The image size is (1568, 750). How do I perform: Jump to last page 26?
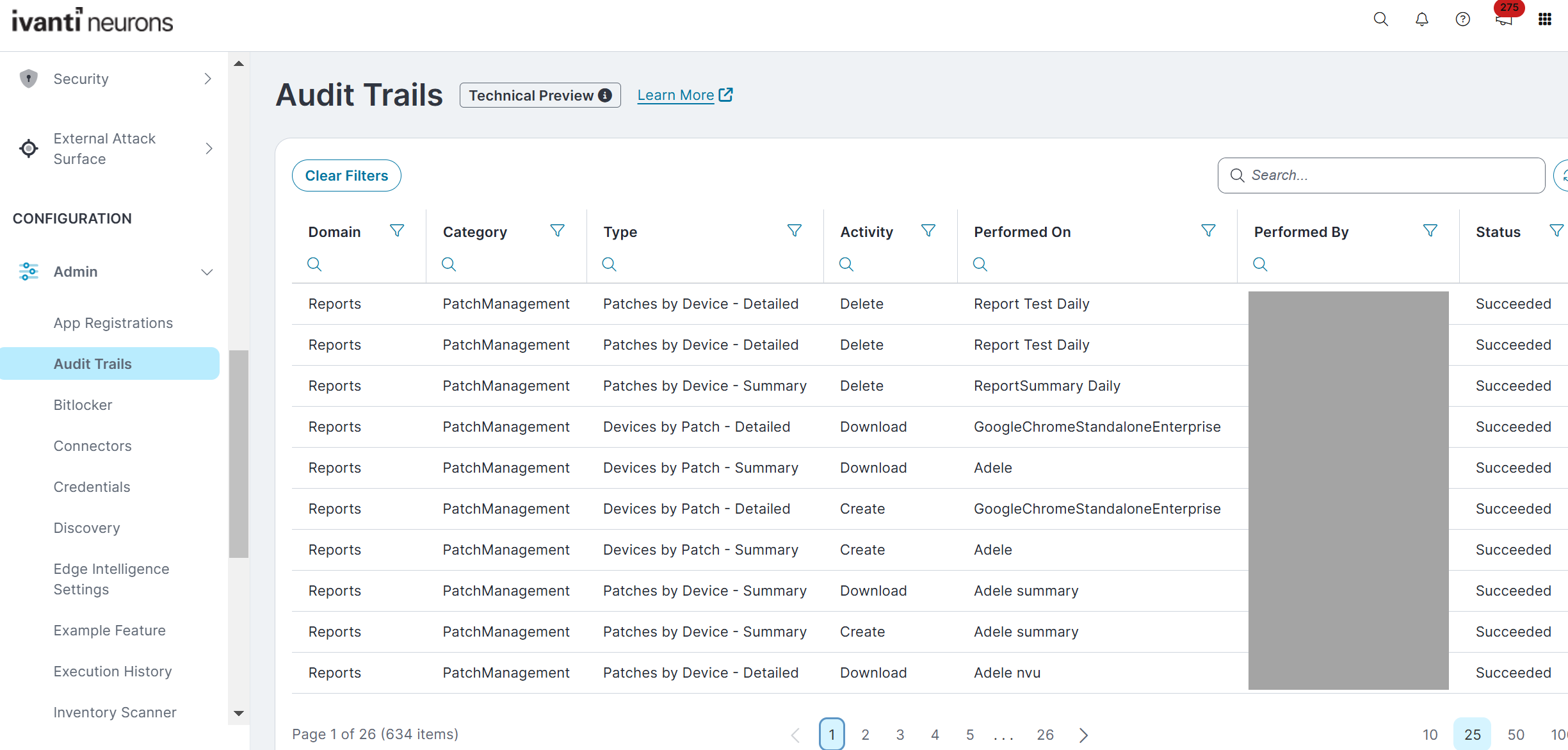1046,735
